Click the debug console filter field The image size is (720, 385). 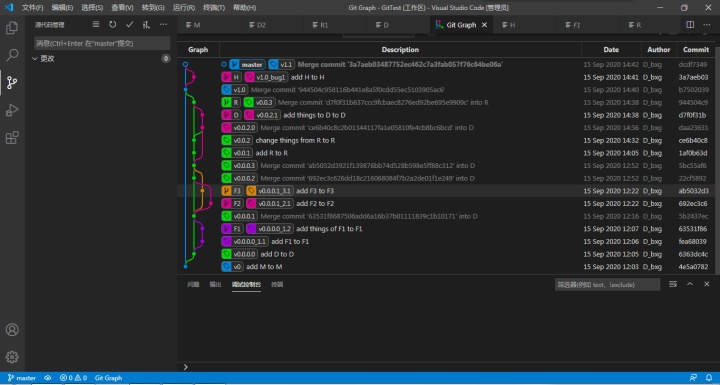point(608,285)
